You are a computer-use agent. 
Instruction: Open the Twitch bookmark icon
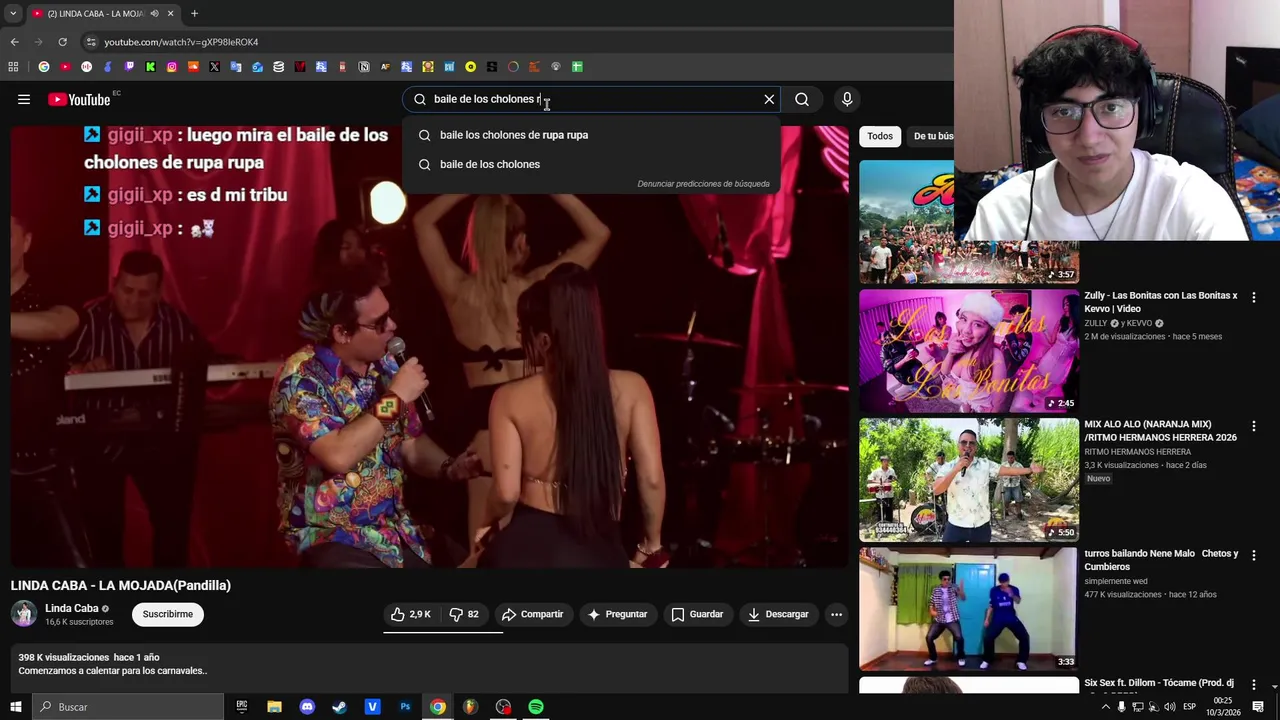tap(129, 67)
